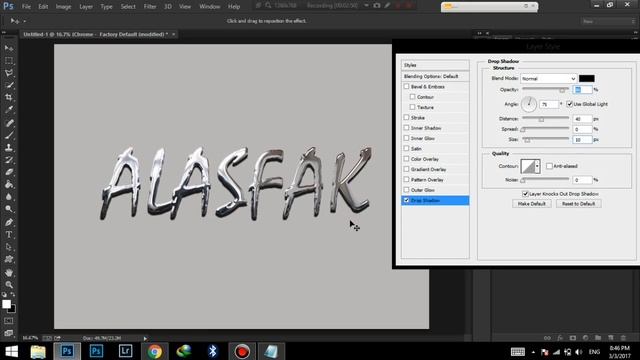
Task: Toggle the Use Global Light checkbox
Action: 570,104
